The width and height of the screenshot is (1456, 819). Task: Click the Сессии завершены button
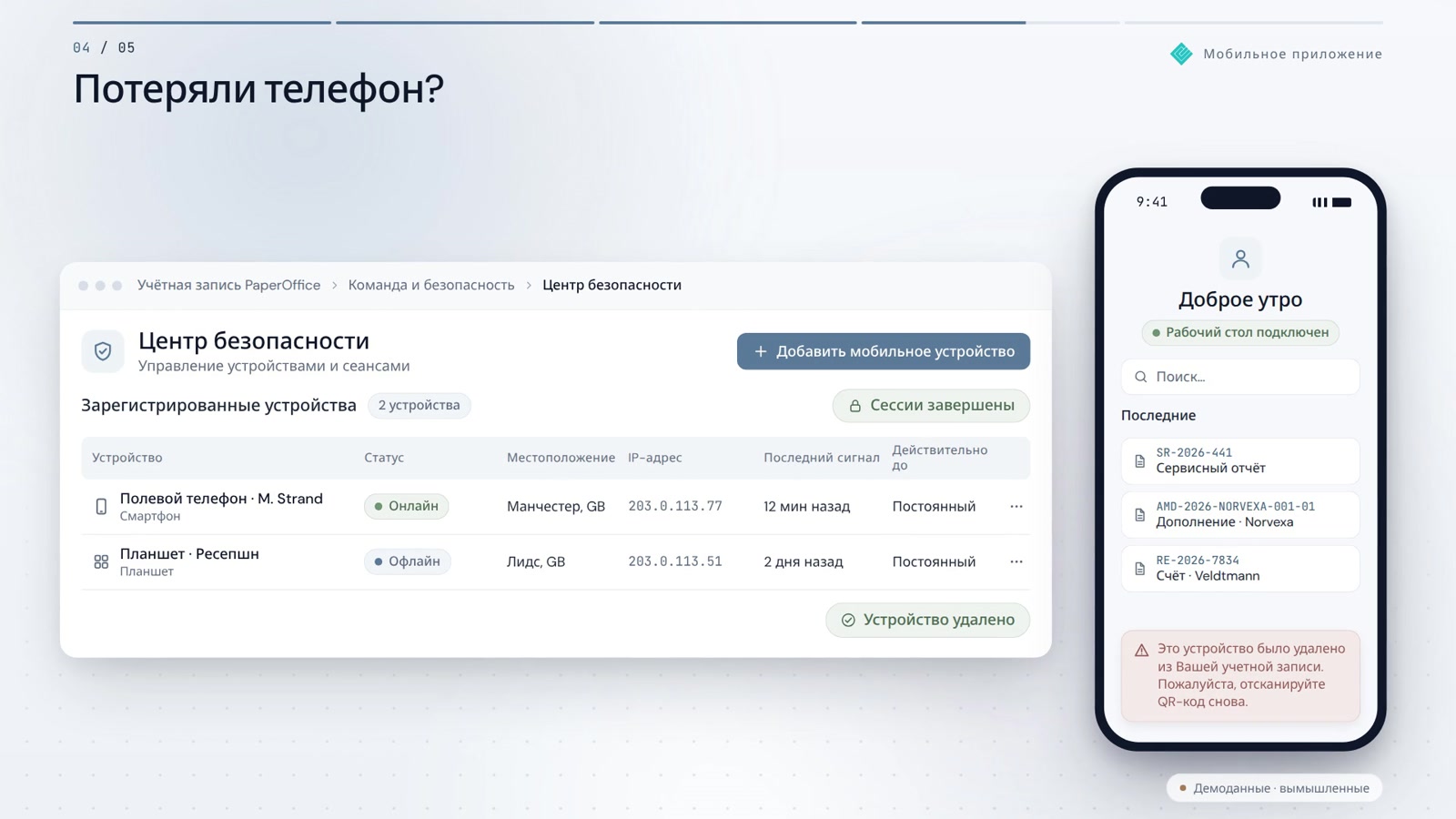coord(931,406)
